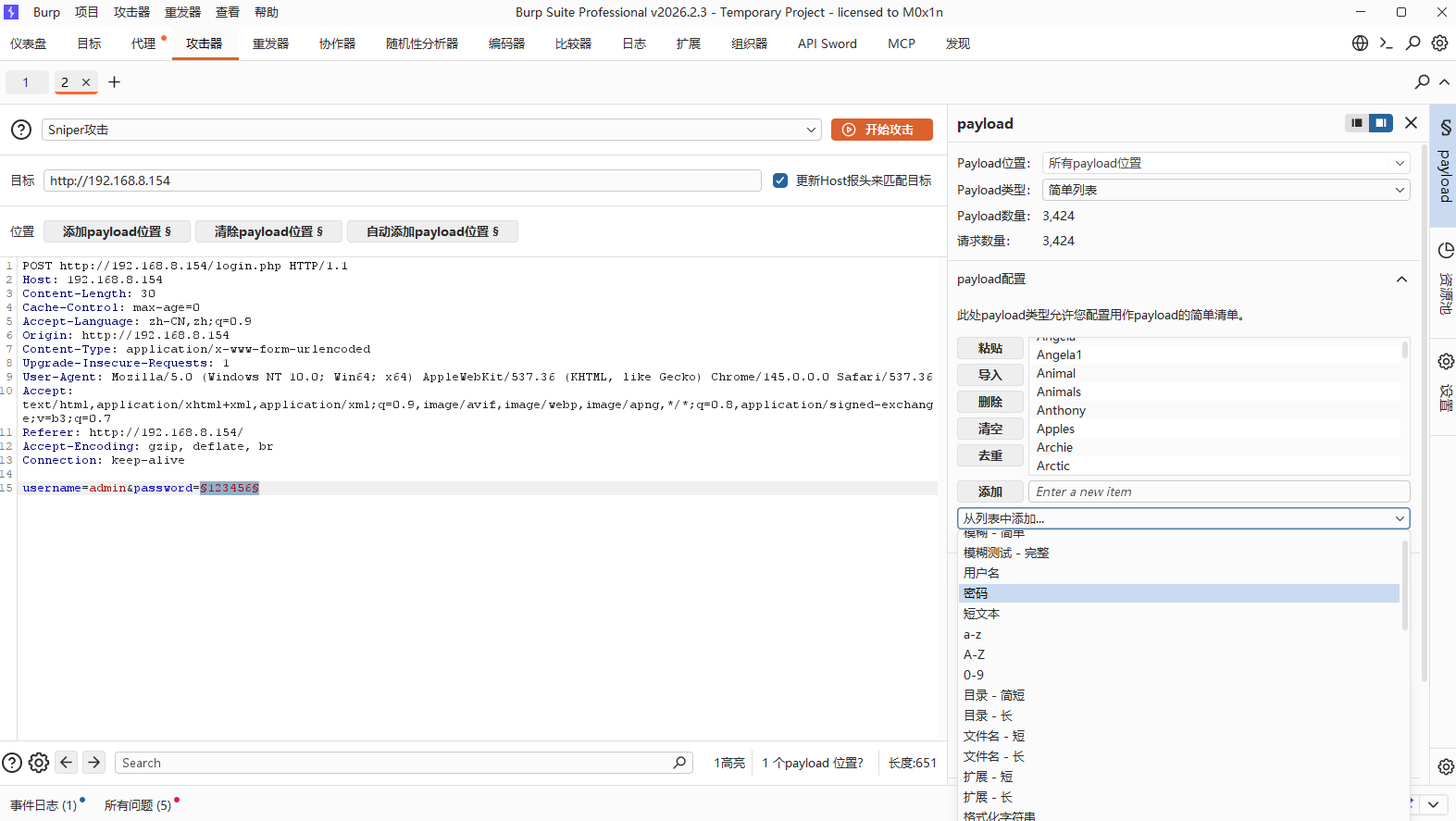Click the request editor settings gear at bottom left
The image size is (1456, 821).
(39, 763)
